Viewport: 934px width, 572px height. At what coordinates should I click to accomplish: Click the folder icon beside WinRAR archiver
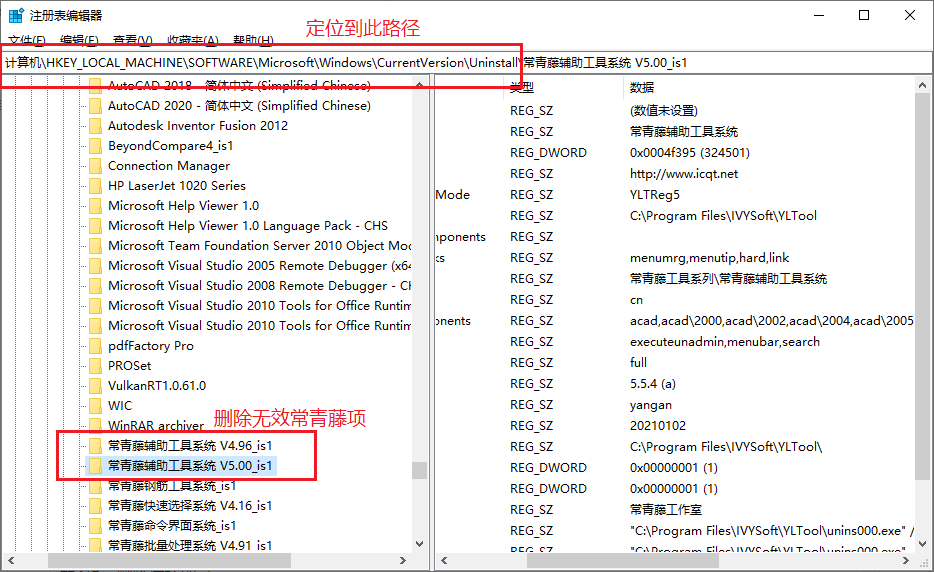click(x=95, y=426)
